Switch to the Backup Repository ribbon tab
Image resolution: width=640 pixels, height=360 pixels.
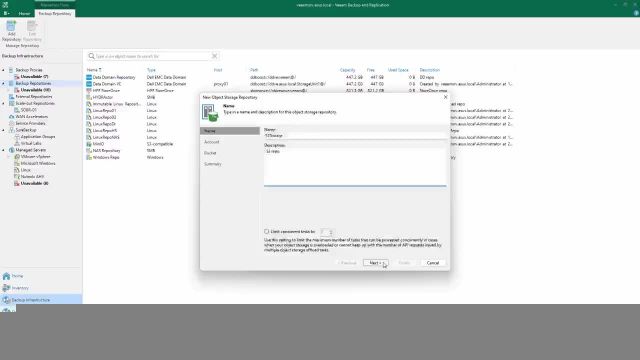click(55, 13)
